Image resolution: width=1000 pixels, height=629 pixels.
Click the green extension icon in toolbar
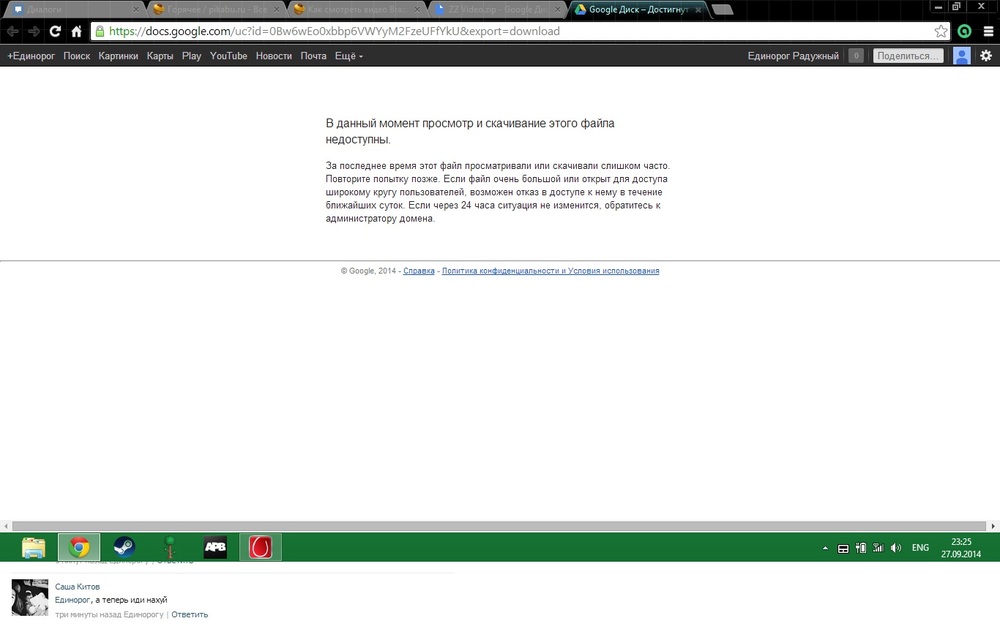[x=964, y=31]
